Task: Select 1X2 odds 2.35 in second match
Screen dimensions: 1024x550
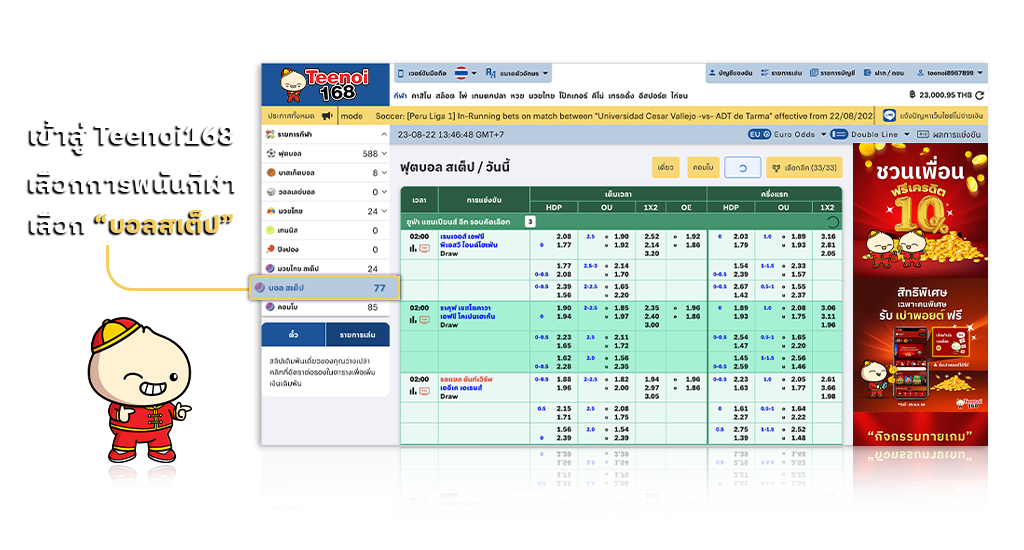Action: (652, 308)
